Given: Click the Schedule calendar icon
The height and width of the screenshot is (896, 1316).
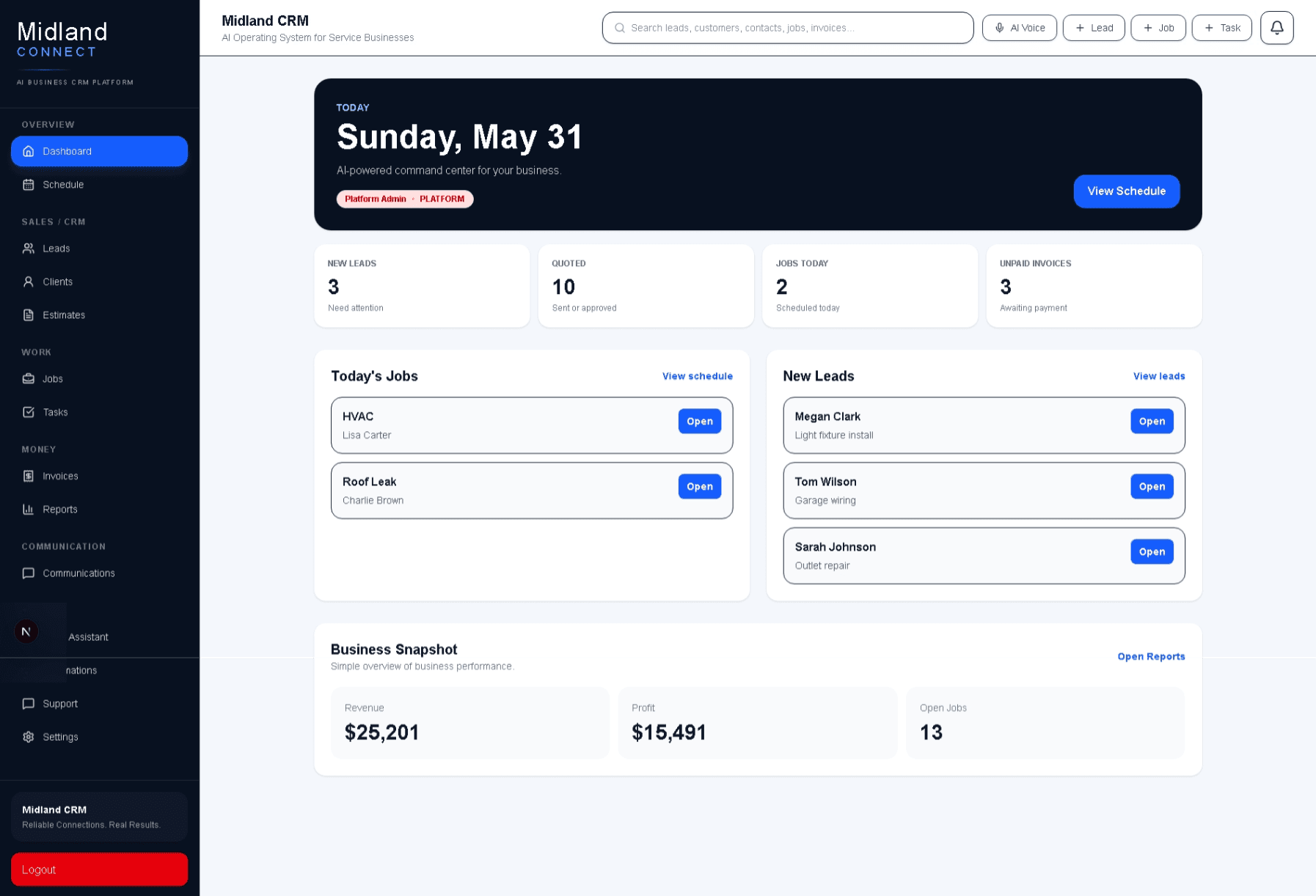Looking at the screenshot, I should 29,185.
